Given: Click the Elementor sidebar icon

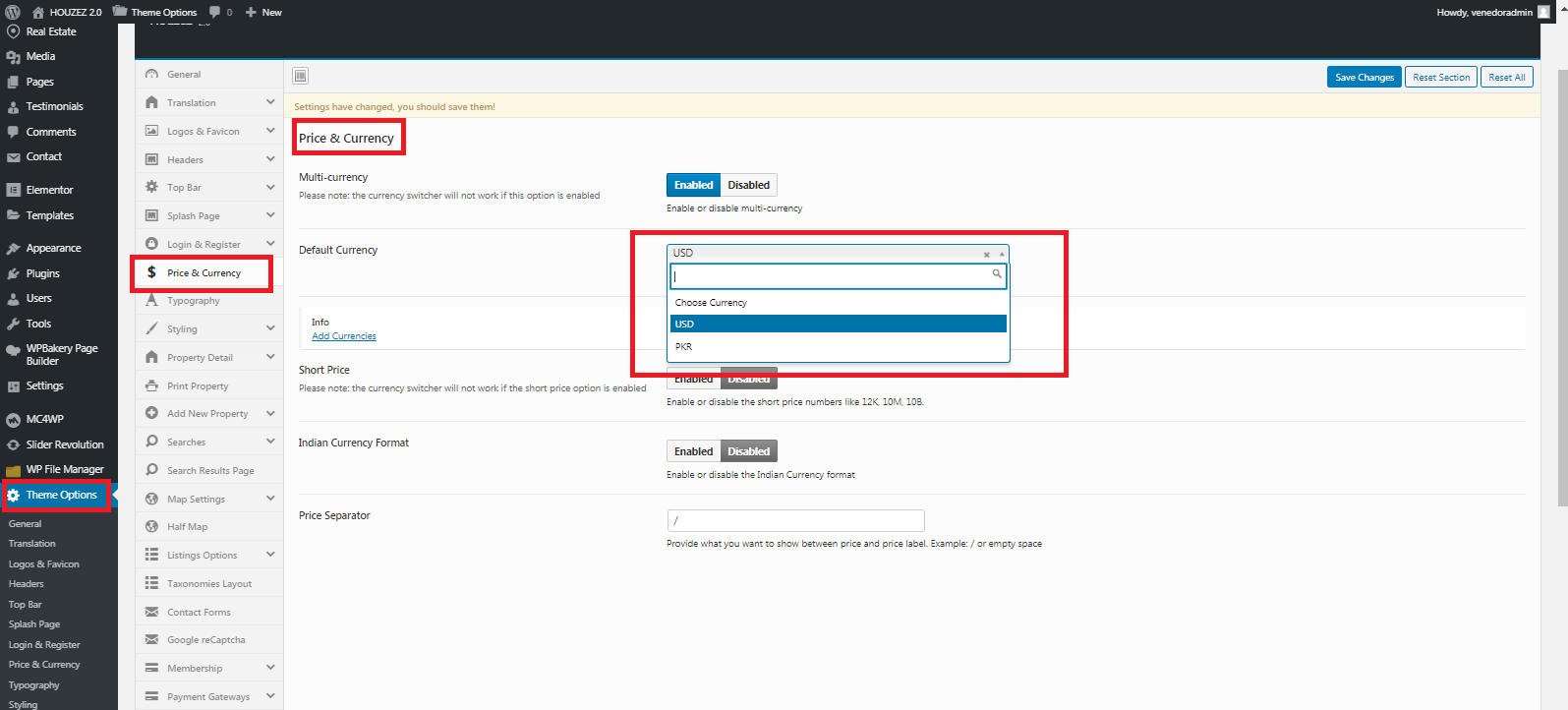Looking at the screenshot, I should [13, 190].
